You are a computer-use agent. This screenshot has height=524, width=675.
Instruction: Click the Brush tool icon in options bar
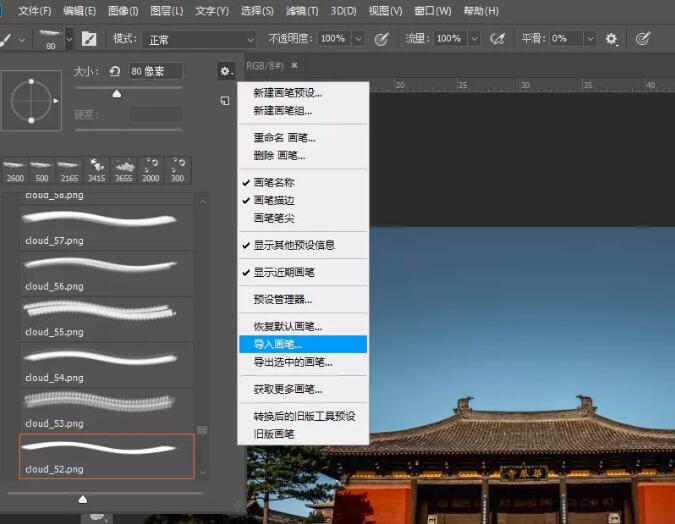8,39
